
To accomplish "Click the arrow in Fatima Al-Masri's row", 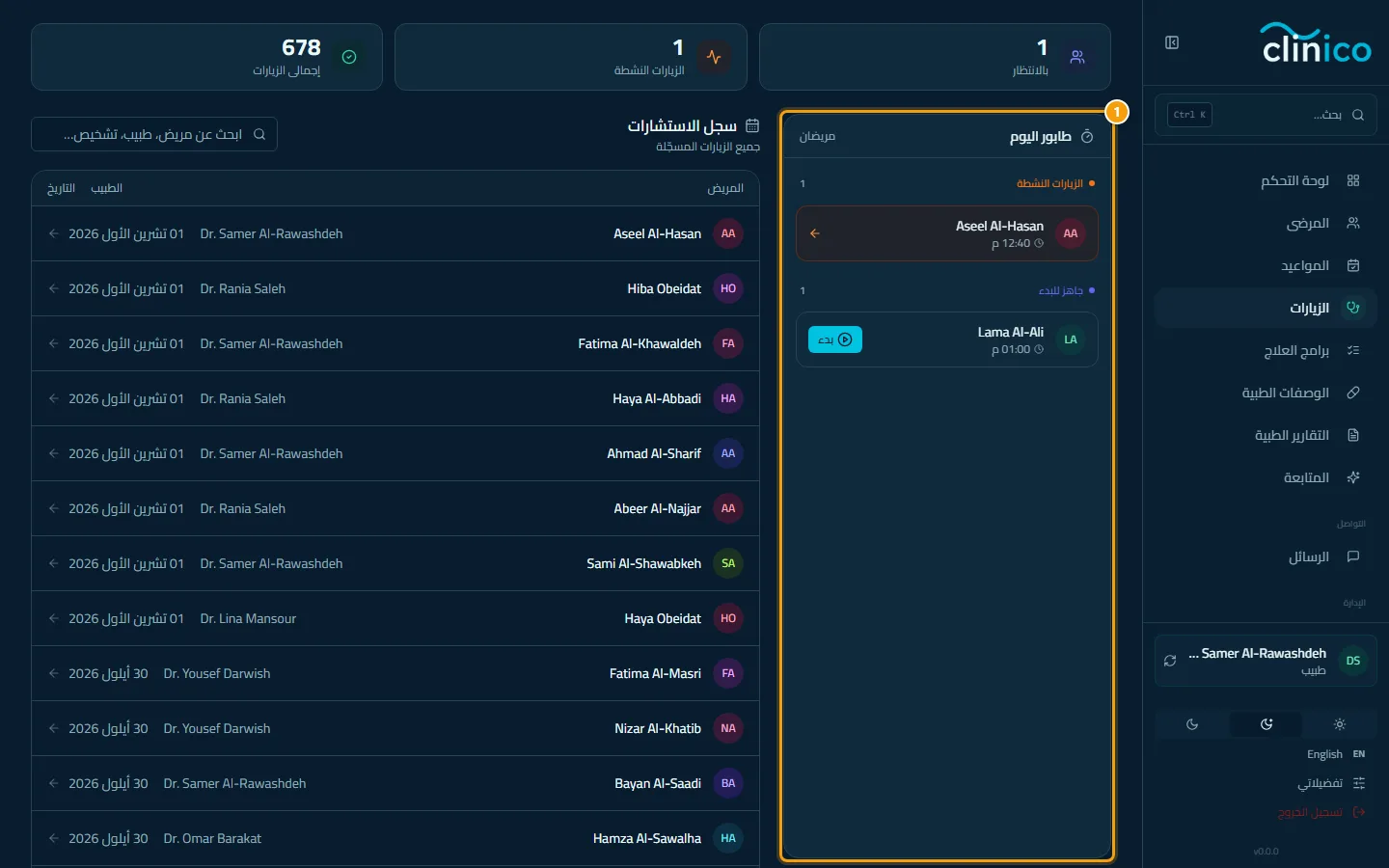I will point(53,673).
